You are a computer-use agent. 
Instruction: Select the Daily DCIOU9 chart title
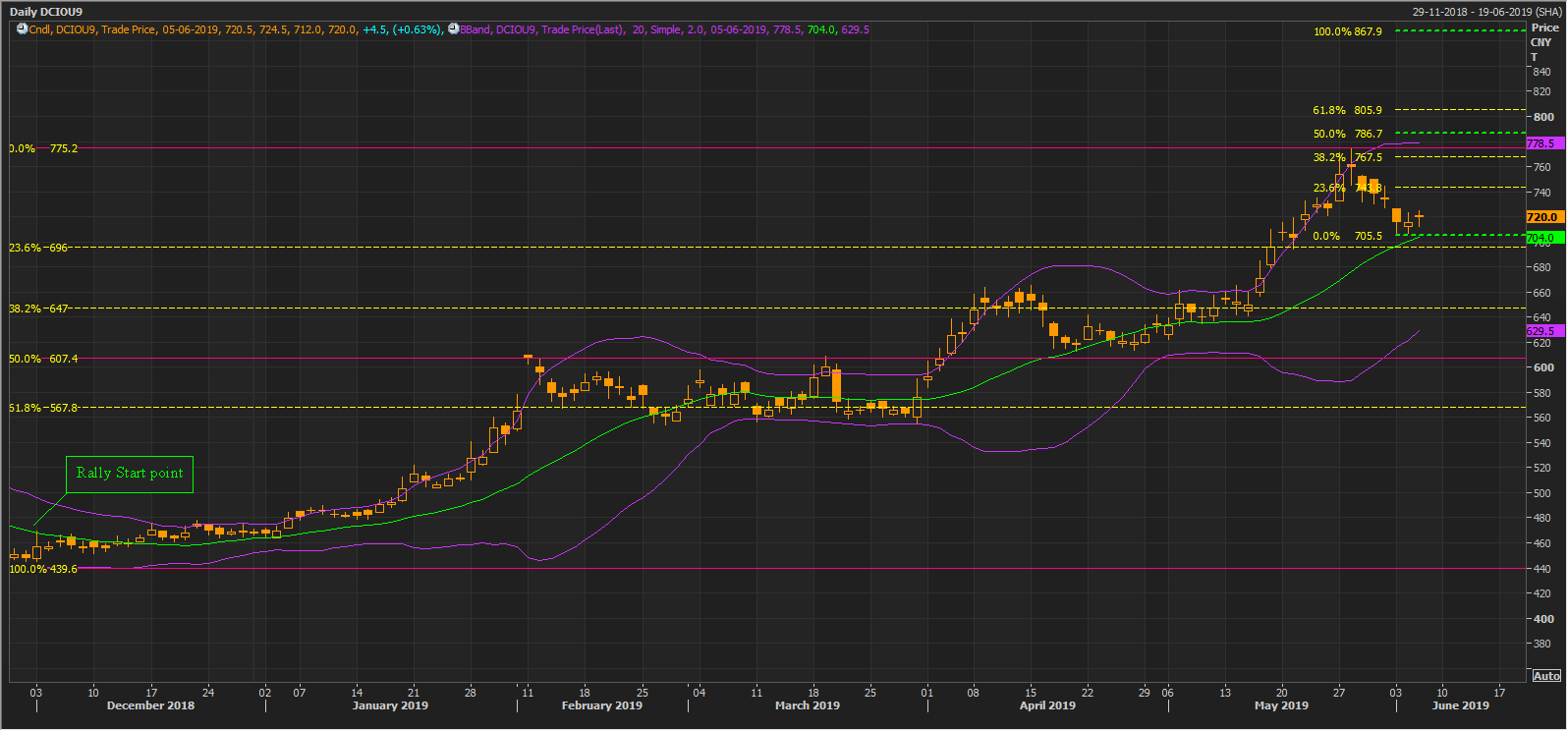coord(46,12)
